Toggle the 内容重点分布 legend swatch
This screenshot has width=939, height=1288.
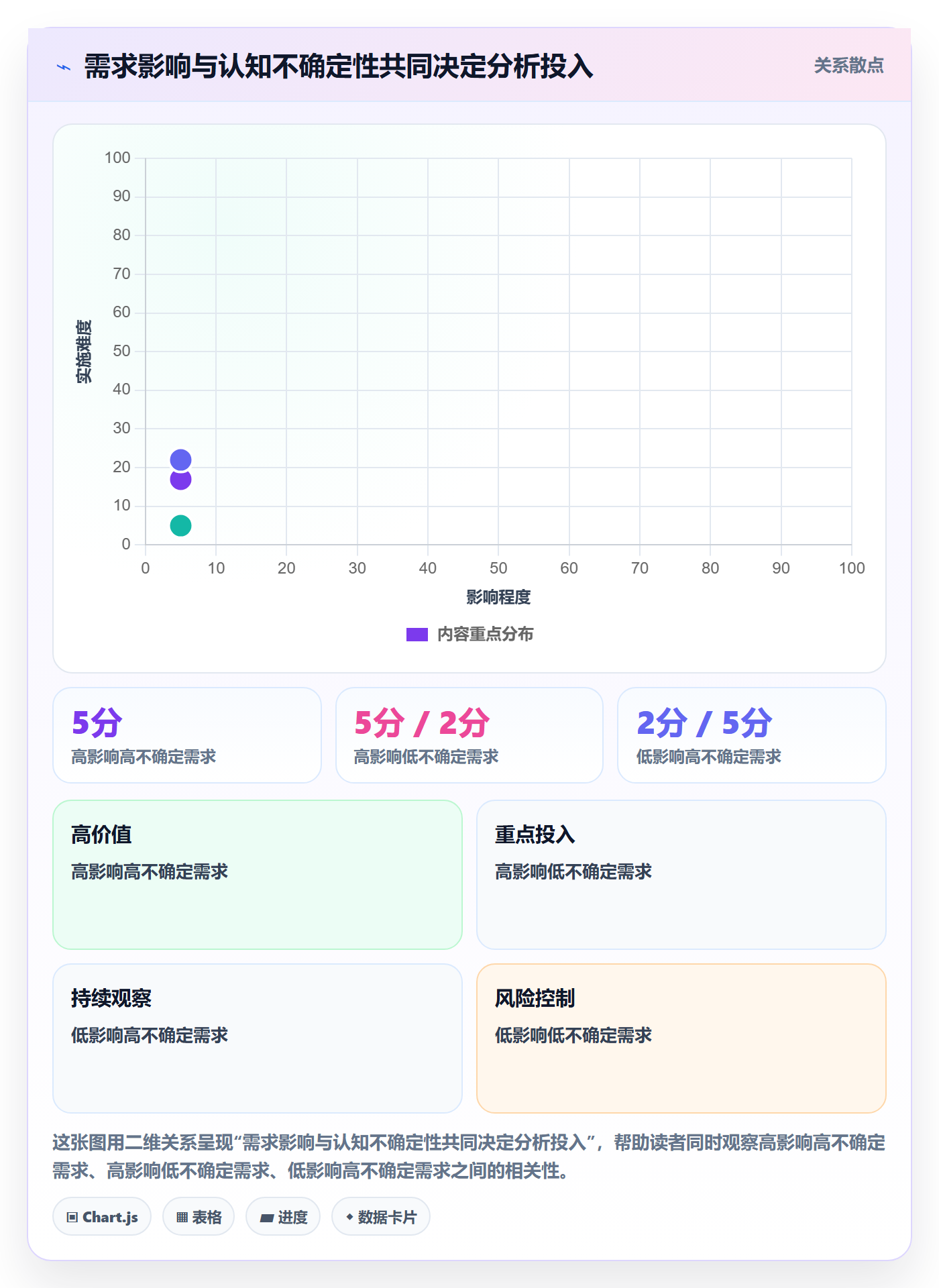pos(417,635)
